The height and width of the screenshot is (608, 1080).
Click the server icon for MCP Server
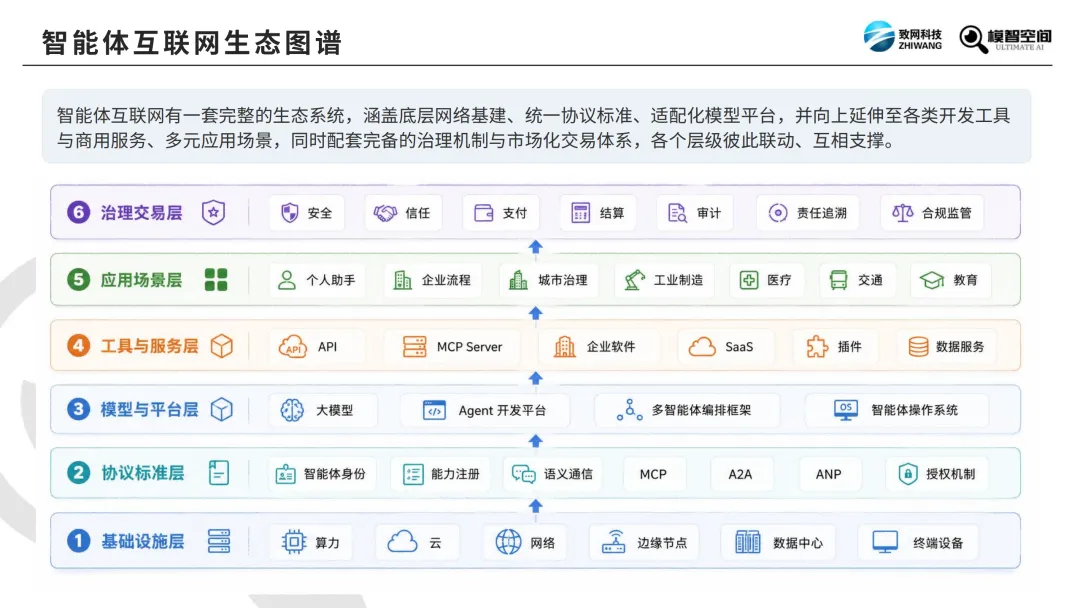click(415, 346)
